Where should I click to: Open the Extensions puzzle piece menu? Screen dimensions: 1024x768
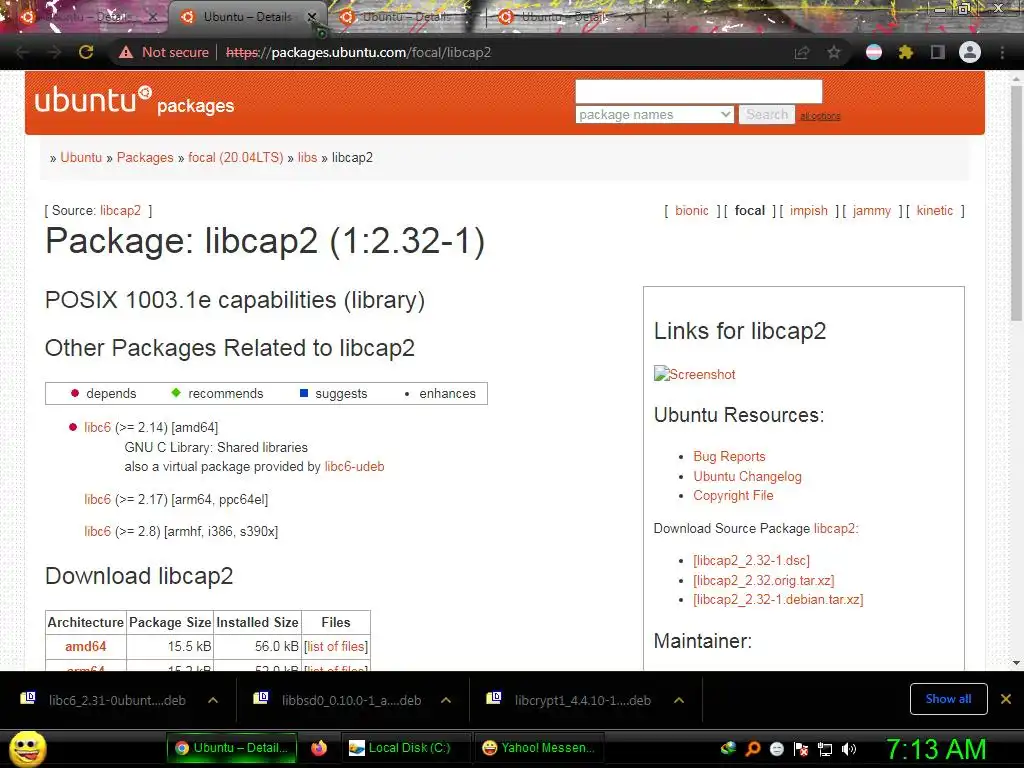pyautogui.click(x=906, y=52)
